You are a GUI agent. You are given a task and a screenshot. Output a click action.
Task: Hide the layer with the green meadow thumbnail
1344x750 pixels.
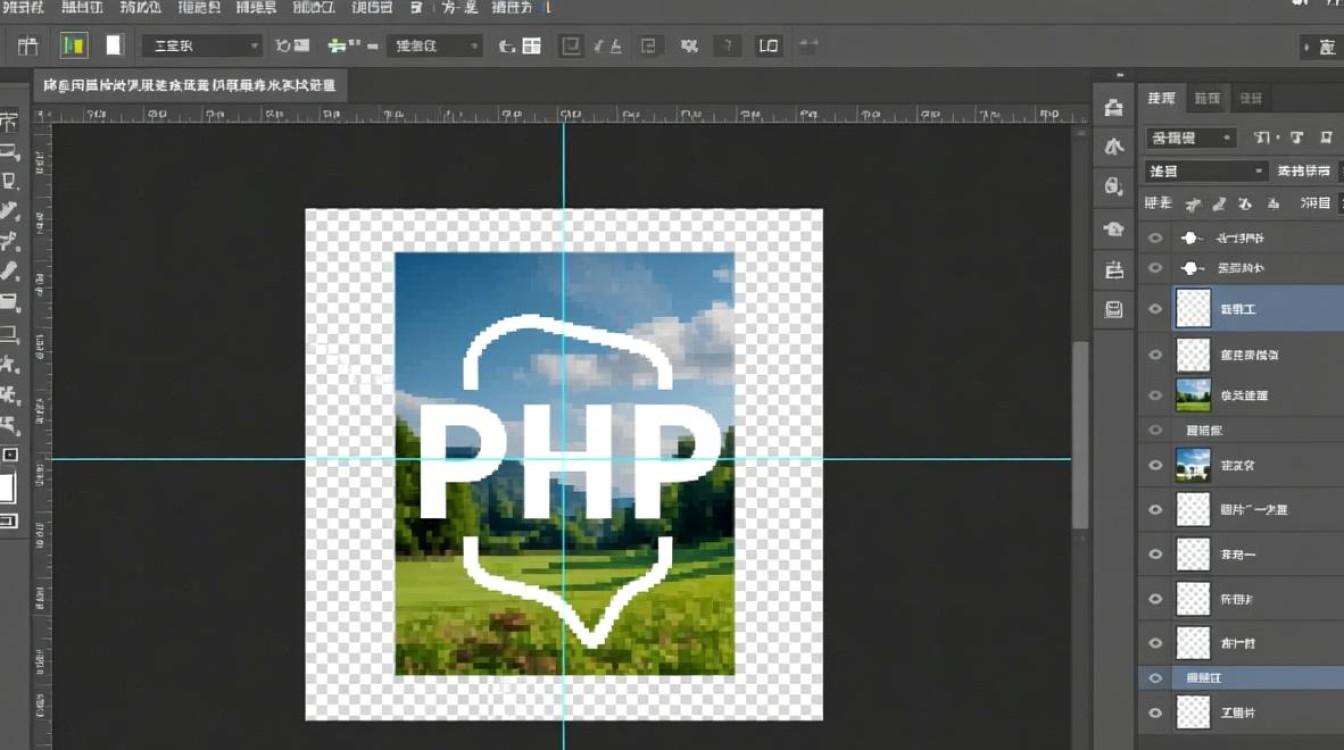coord(1156,395)
